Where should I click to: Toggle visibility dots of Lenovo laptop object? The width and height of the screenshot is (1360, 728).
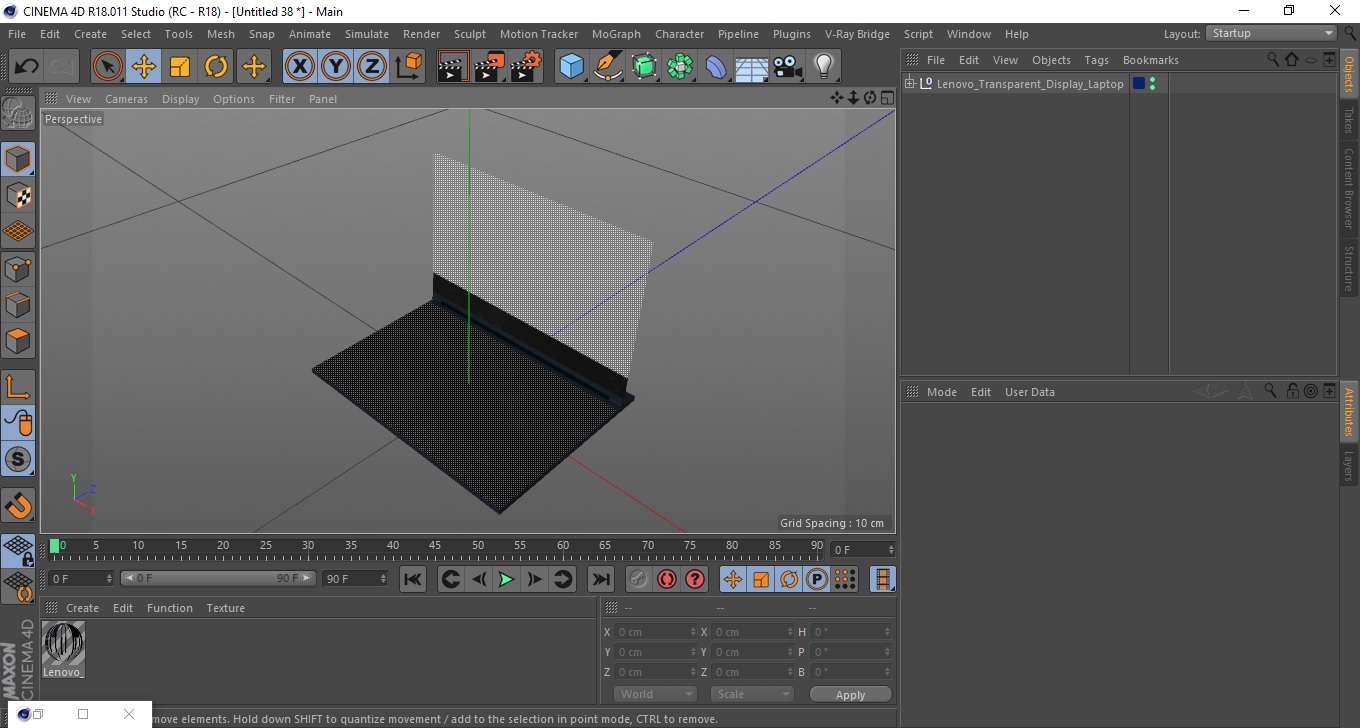(1153, 84)
